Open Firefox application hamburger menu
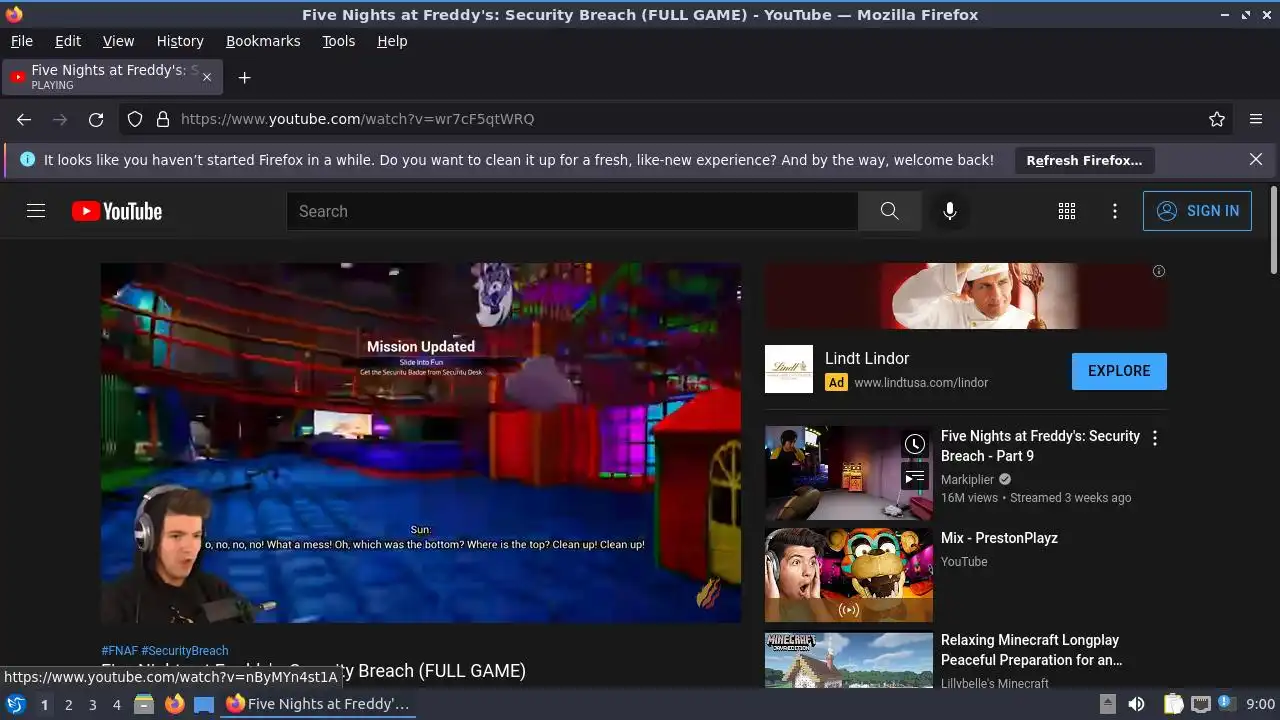1280x720 pixels. point(1256,119)
